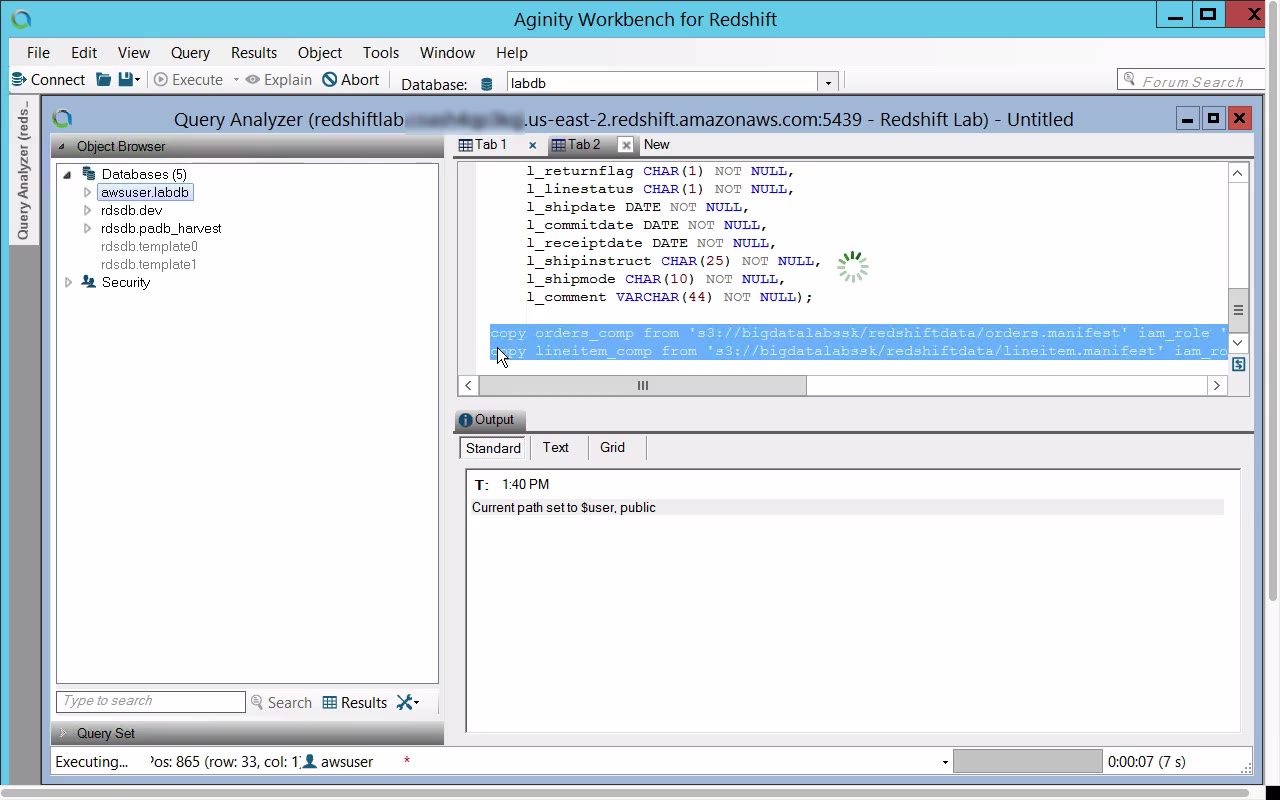Click the Results button in Object Browser

355,703
